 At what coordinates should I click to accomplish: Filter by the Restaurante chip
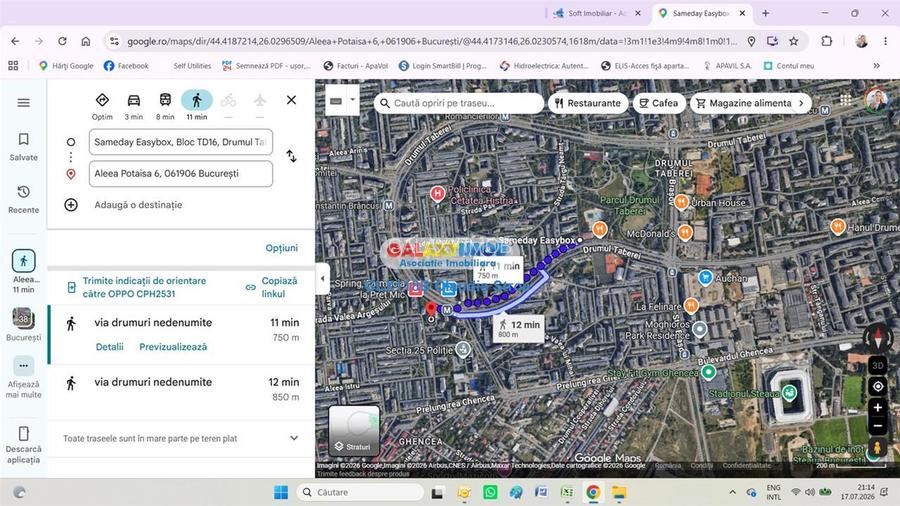click(588, 103)
